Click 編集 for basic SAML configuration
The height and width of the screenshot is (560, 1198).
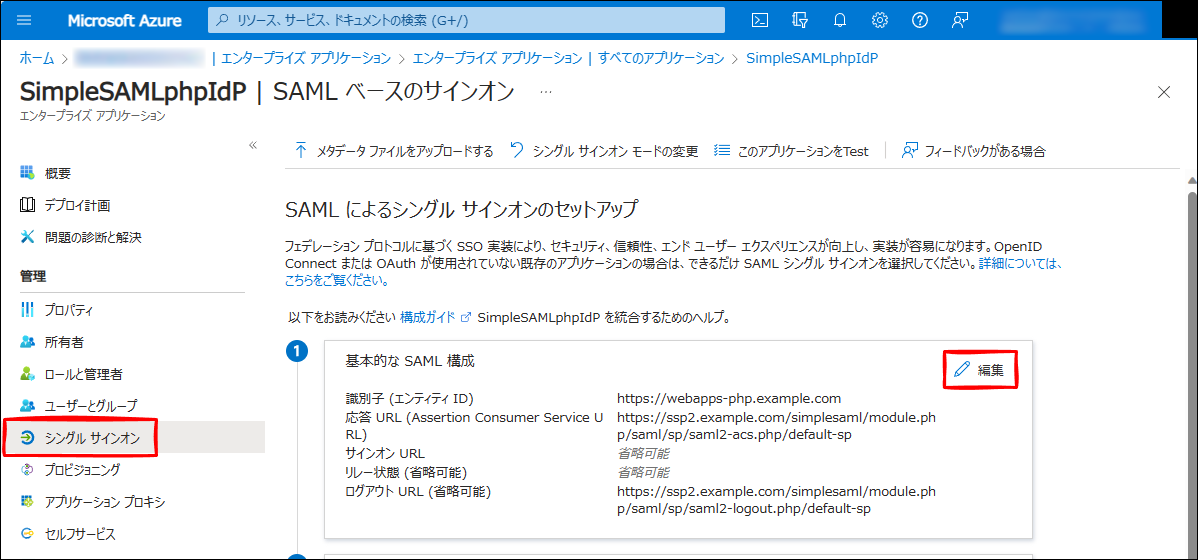981,370
